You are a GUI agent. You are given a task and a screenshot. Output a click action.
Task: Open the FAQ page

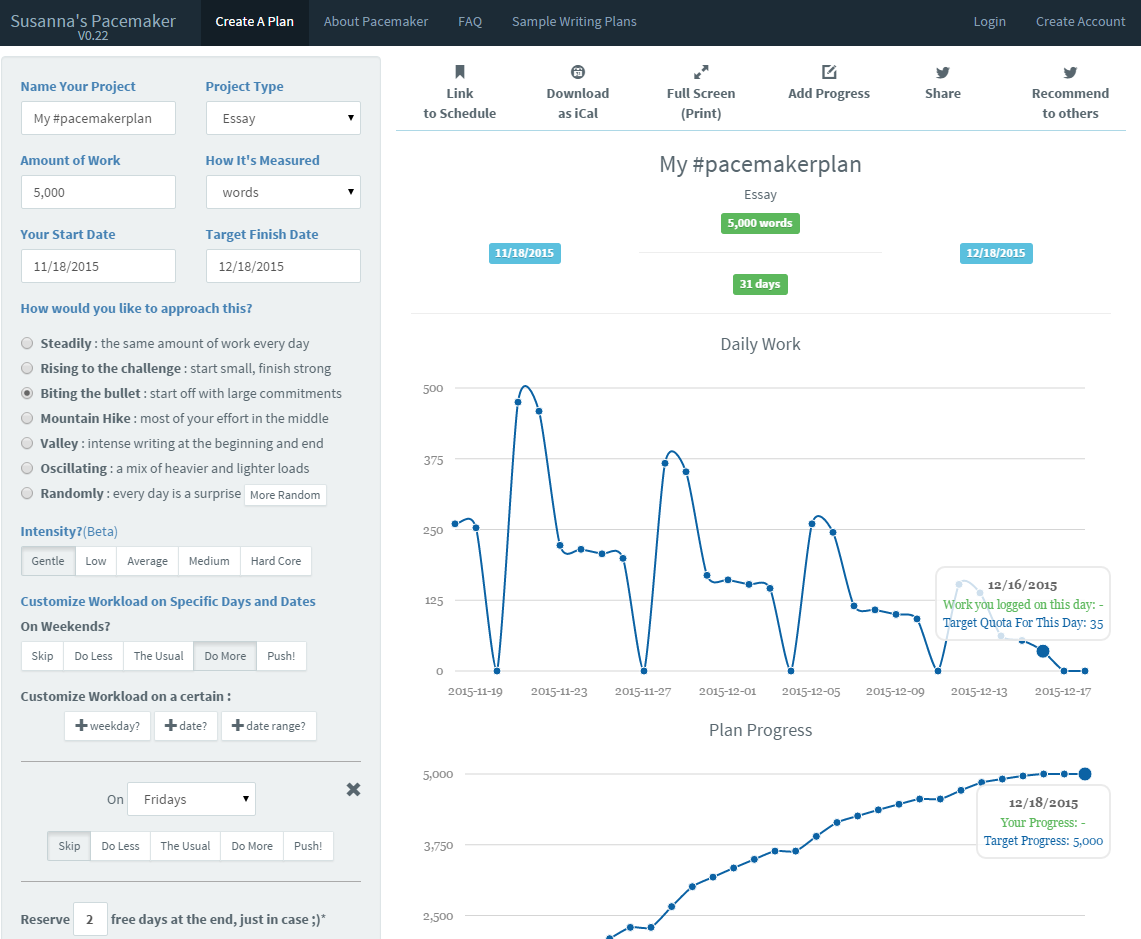coord(470,22)
